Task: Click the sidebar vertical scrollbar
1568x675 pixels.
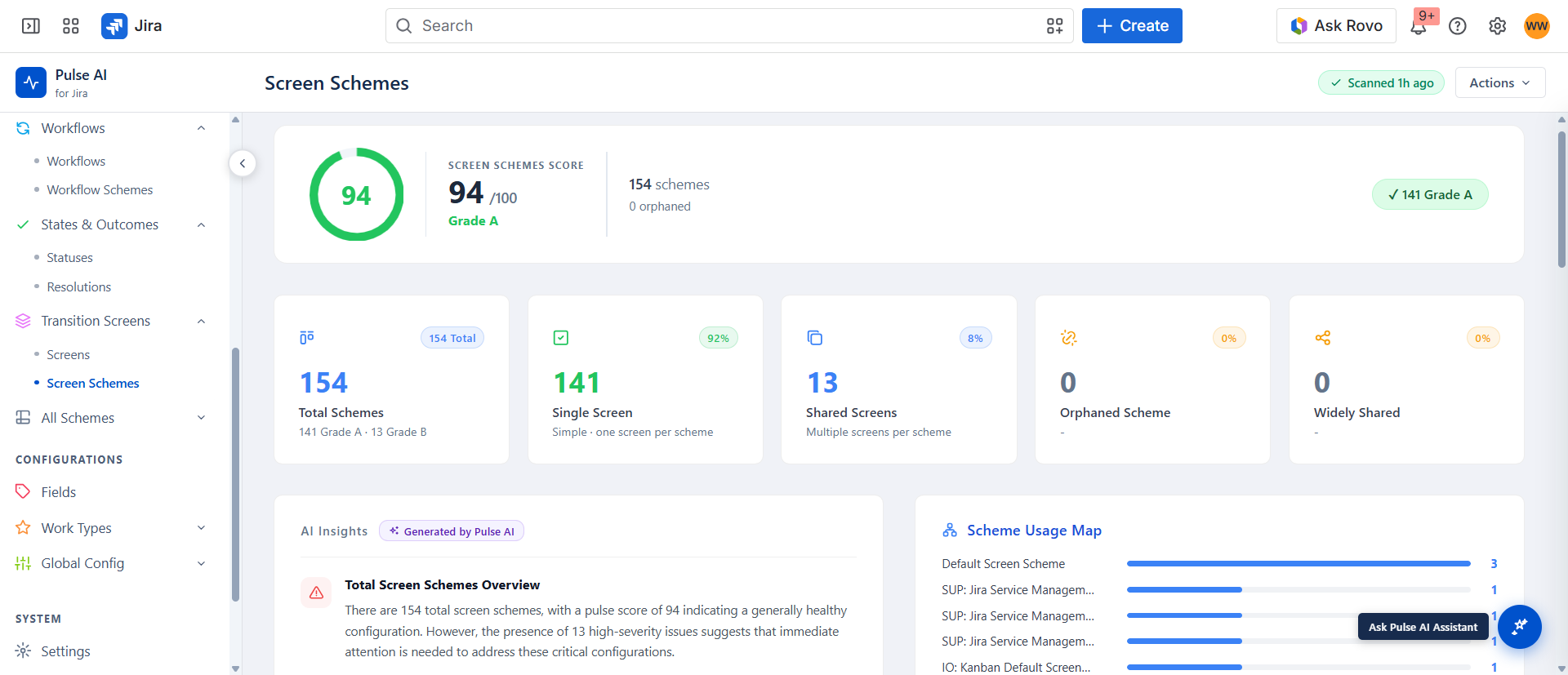Action: pos(235,473)
